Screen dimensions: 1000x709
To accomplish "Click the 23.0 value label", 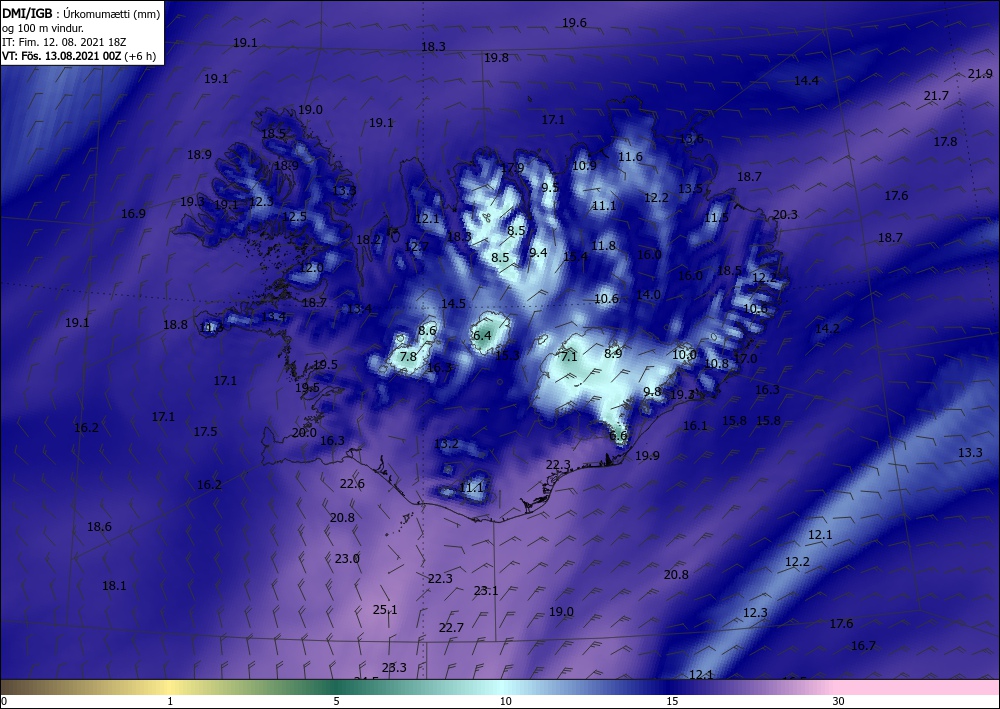I will coord(347,559).
